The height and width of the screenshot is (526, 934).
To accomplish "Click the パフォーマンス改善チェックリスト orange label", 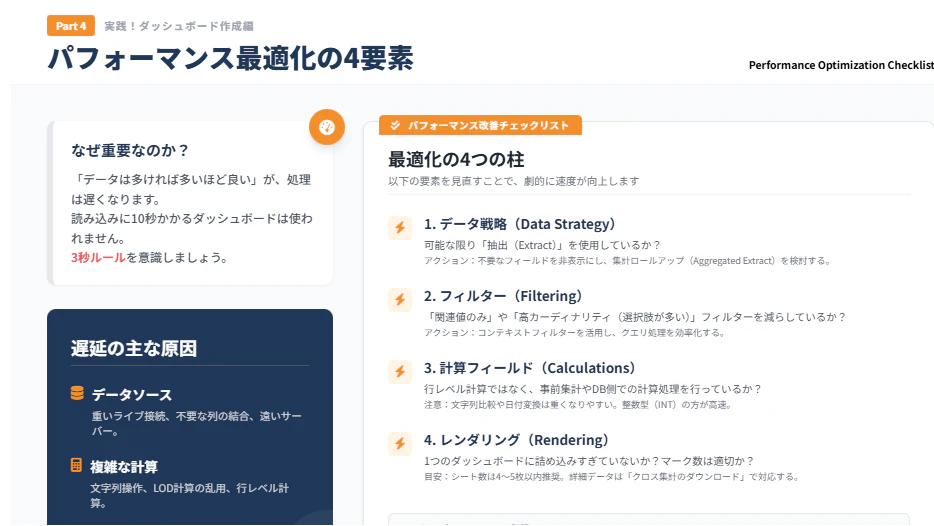I will pyautogui.click(x=480, y=125).
